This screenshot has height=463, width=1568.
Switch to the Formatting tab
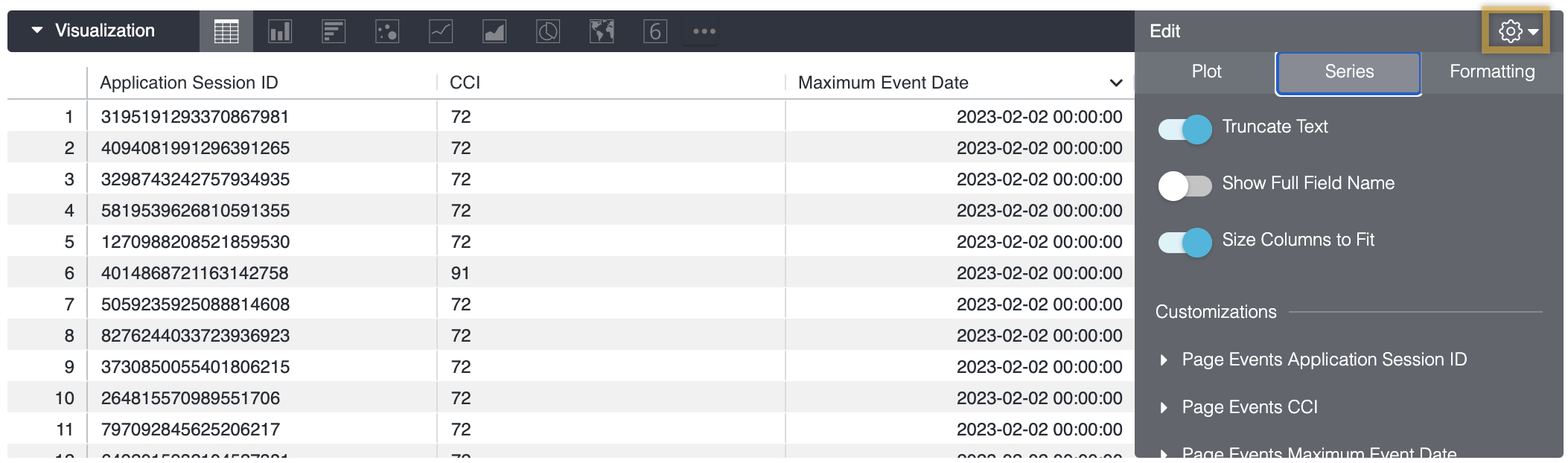pos(1492,71)
